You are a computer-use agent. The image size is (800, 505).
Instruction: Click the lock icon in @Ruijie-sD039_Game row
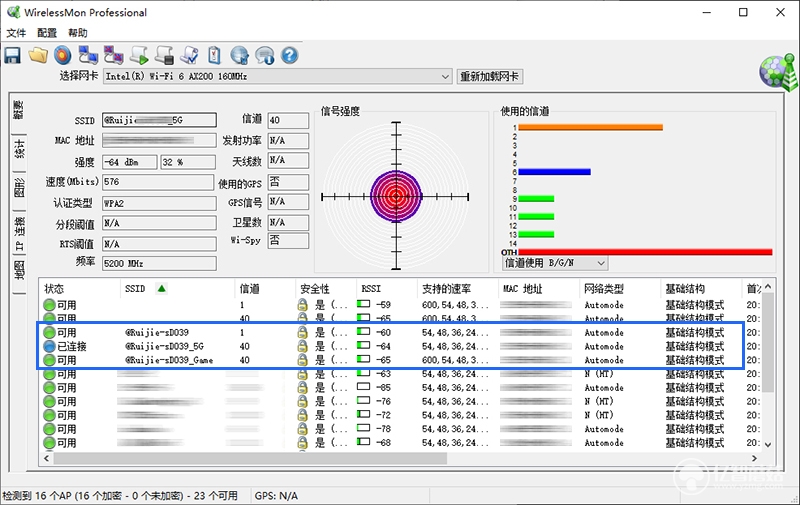click(x=303, y=360)
